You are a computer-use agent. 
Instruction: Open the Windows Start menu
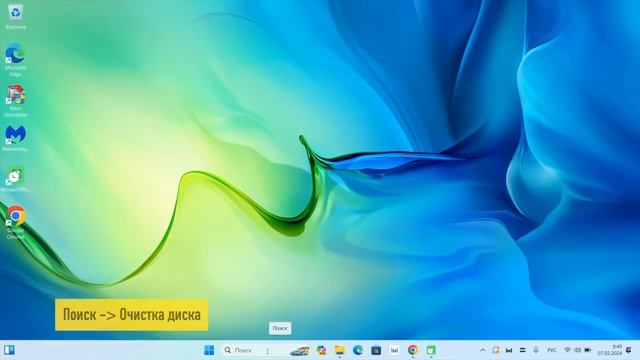pyautogui.click(x=209, y=350)
